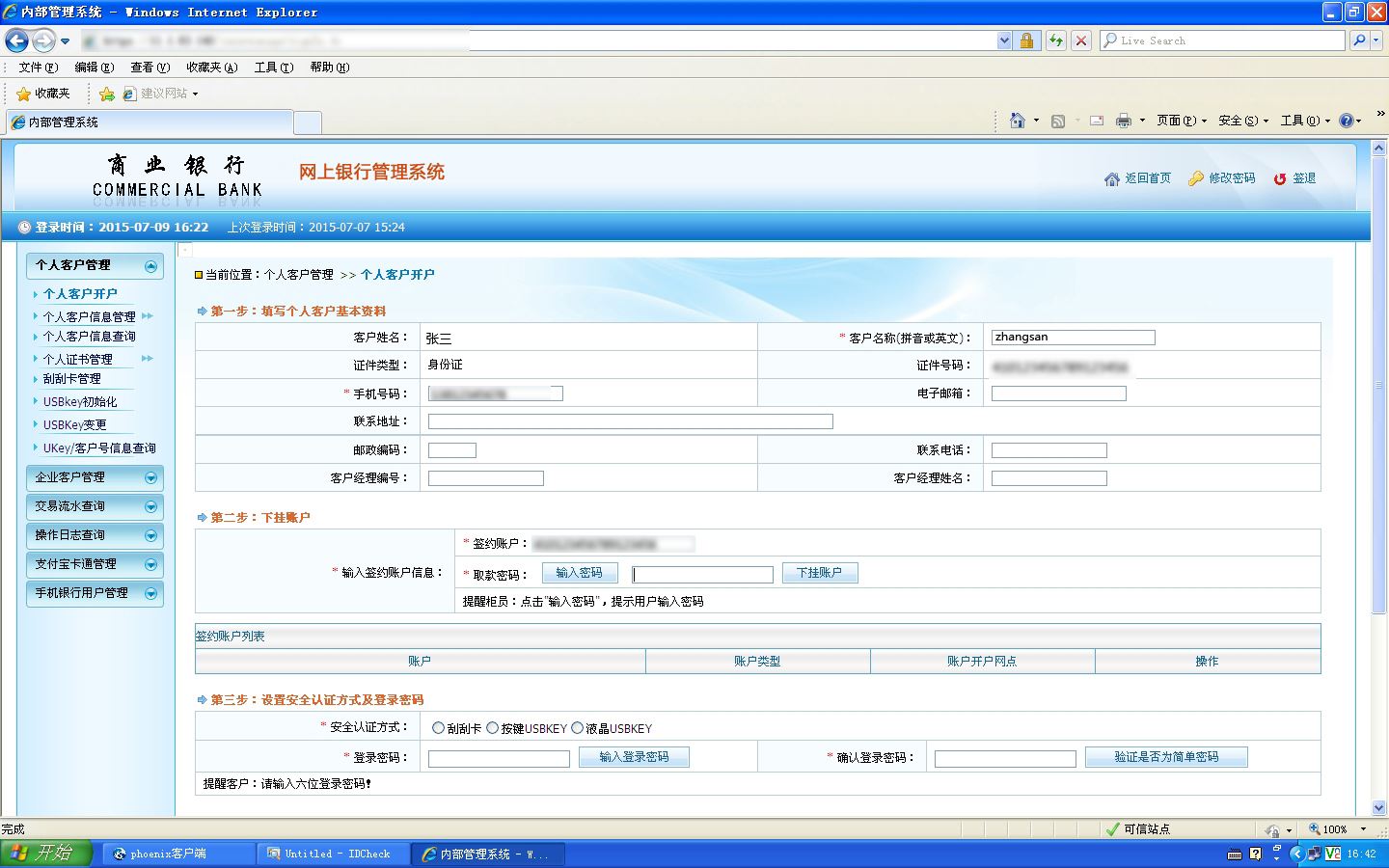Click the printer icon in command bar

(1123, 121)
